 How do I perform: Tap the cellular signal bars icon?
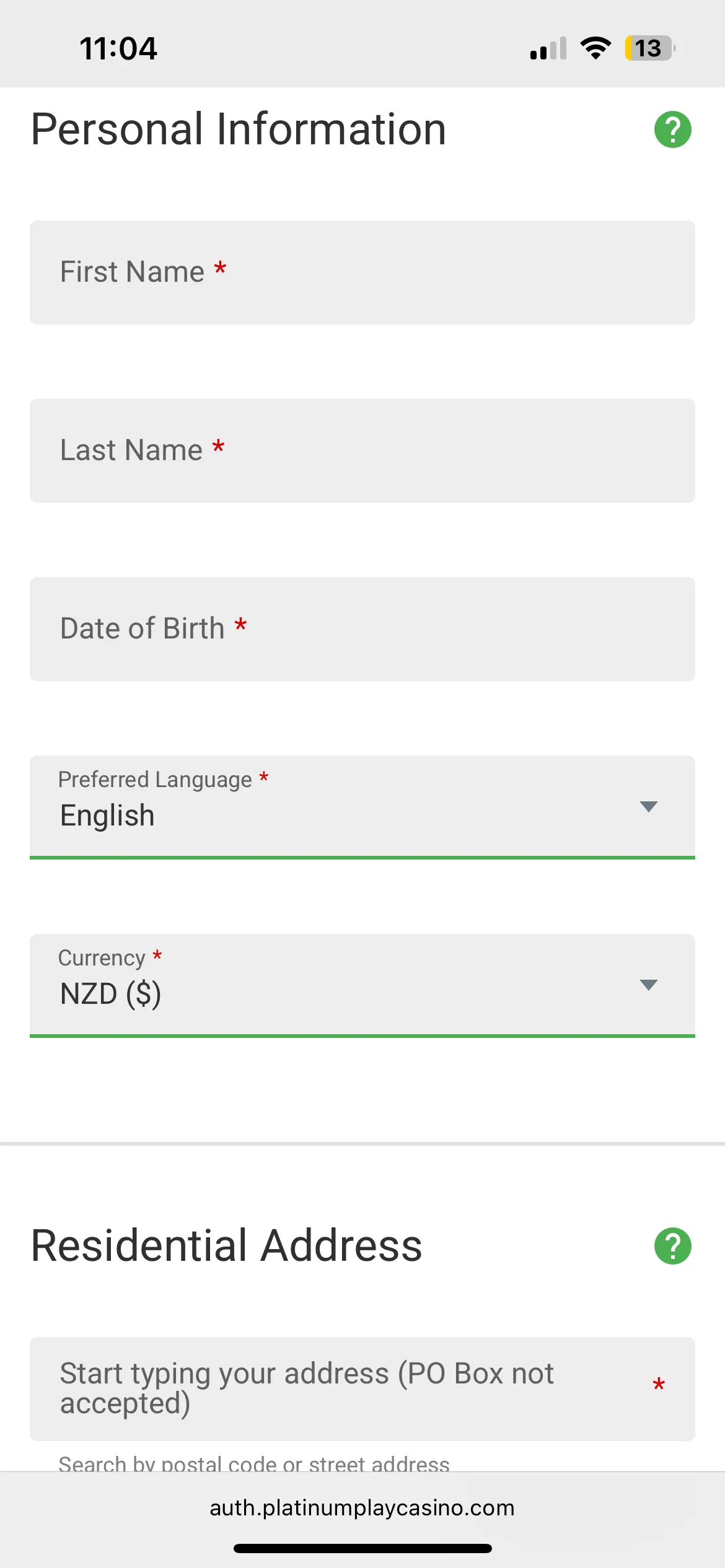click(548, 48)
